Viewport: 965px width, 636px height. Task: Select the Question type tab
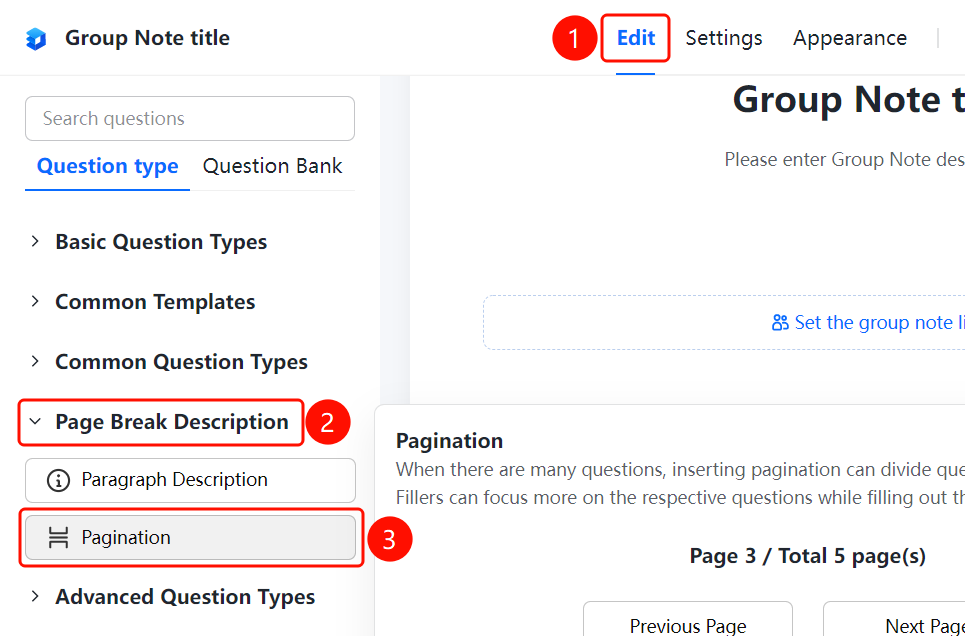click(x=108, y=166)
